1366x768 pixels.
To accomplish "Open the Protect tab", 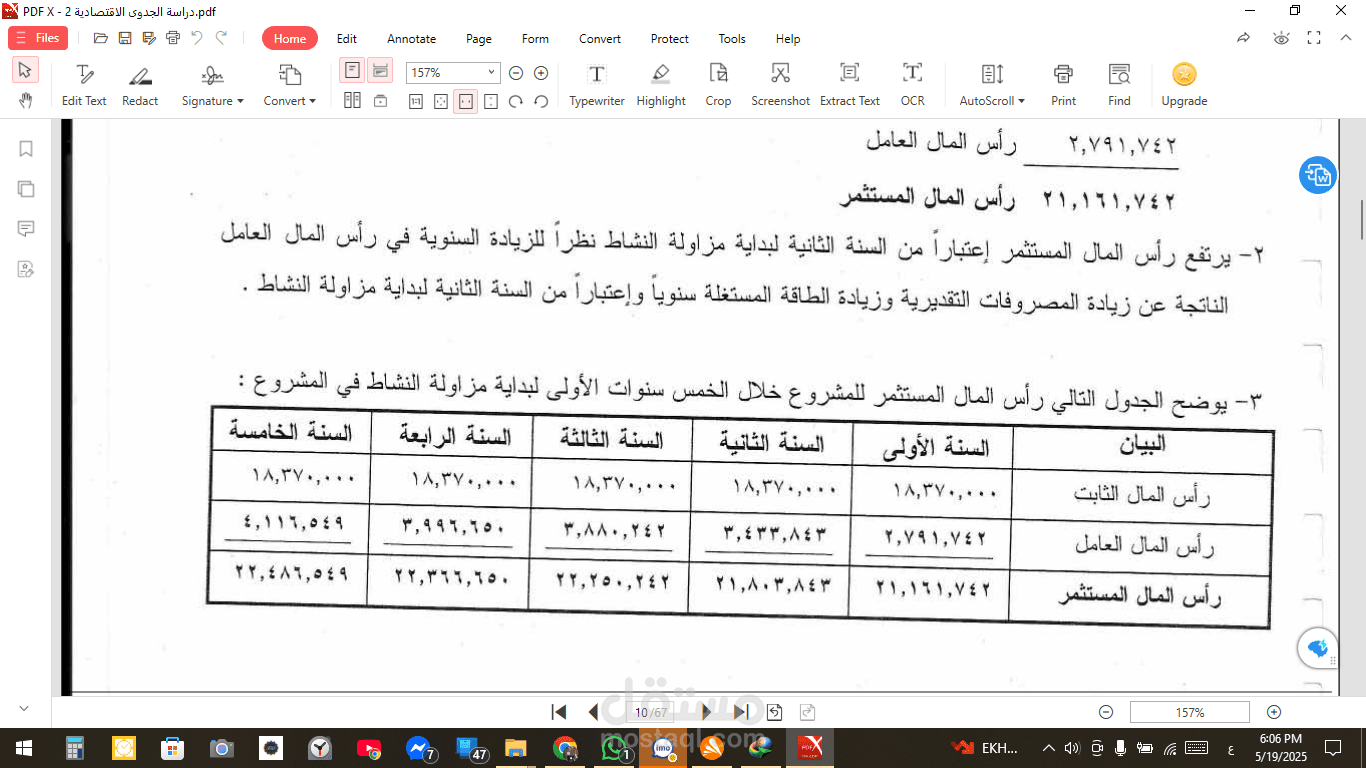I will 670,39.
